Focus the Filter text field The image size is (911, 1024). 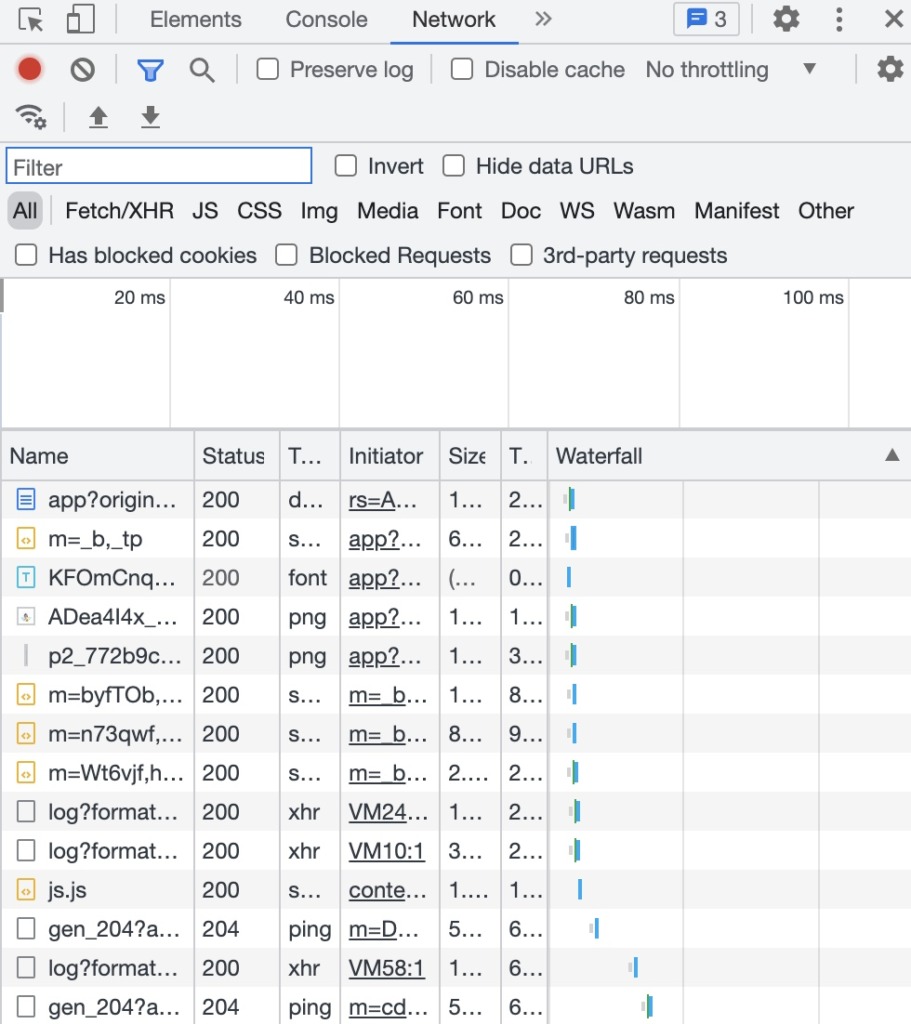pos(159,167)
